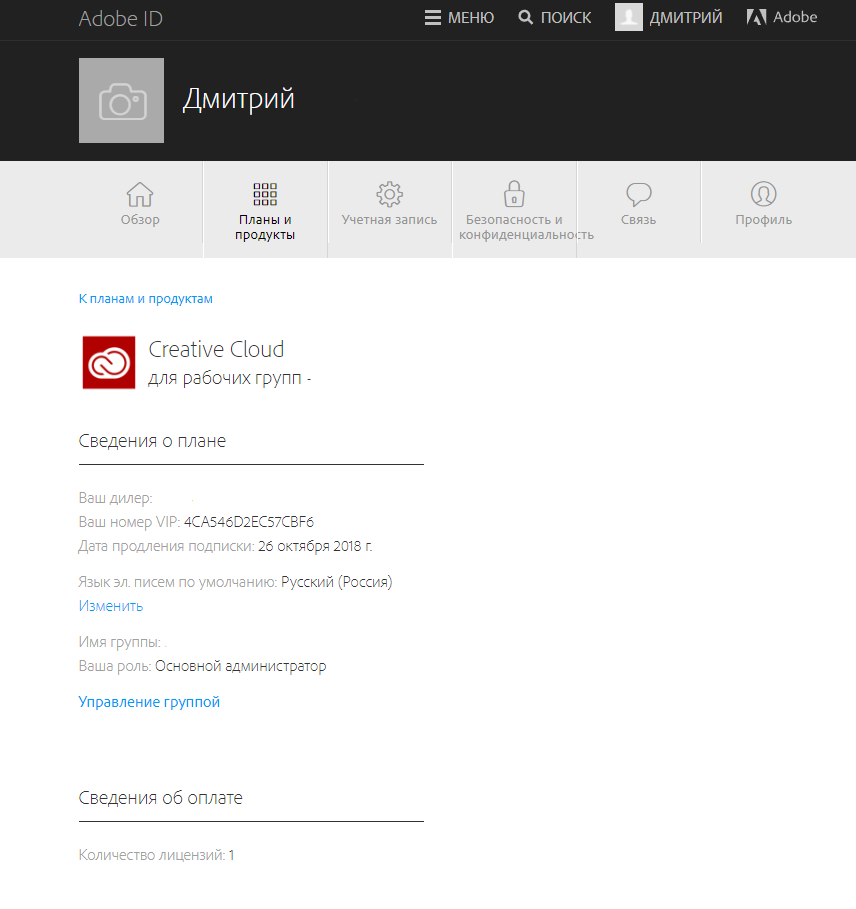Click the user avatar icon in header
Viewport: 856px width, 909px height.
tap(629, 17)
